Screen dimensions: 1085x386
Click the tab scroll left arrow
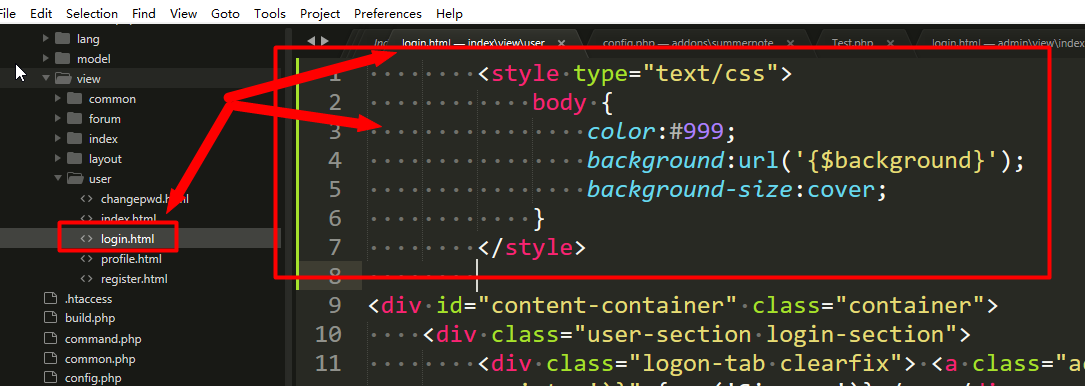tap(311, 41)
